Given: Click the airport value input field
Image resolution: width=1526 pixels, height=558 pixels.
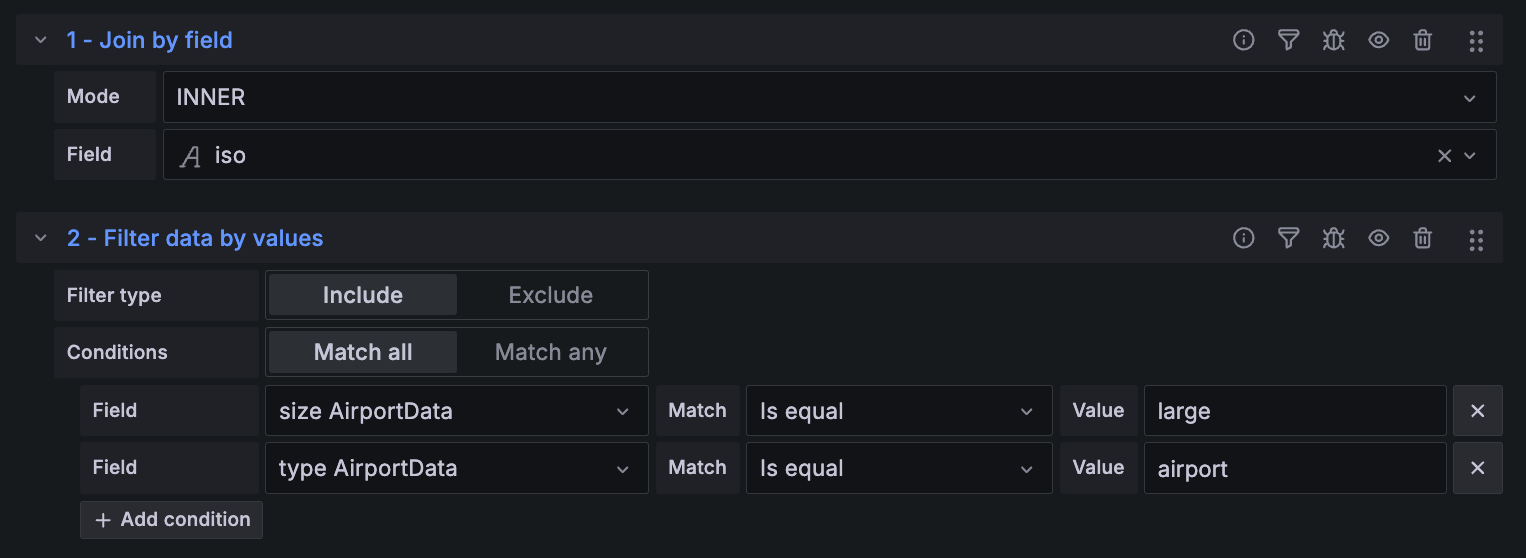Looking at the screenshot, I should [1294, 468].
